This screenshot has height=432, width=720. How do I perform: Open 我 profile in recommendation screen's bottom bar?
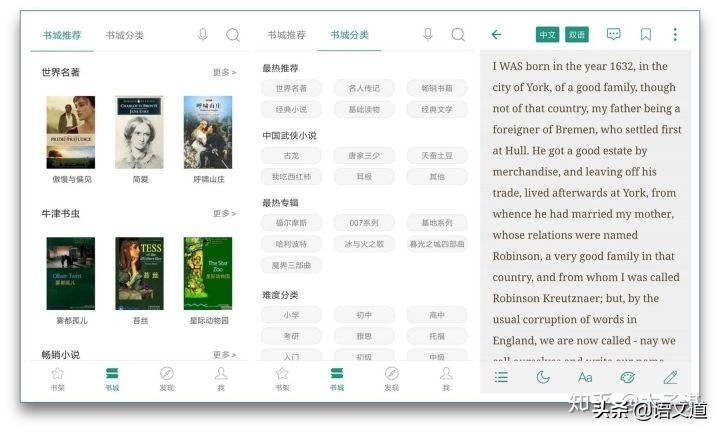221,379
